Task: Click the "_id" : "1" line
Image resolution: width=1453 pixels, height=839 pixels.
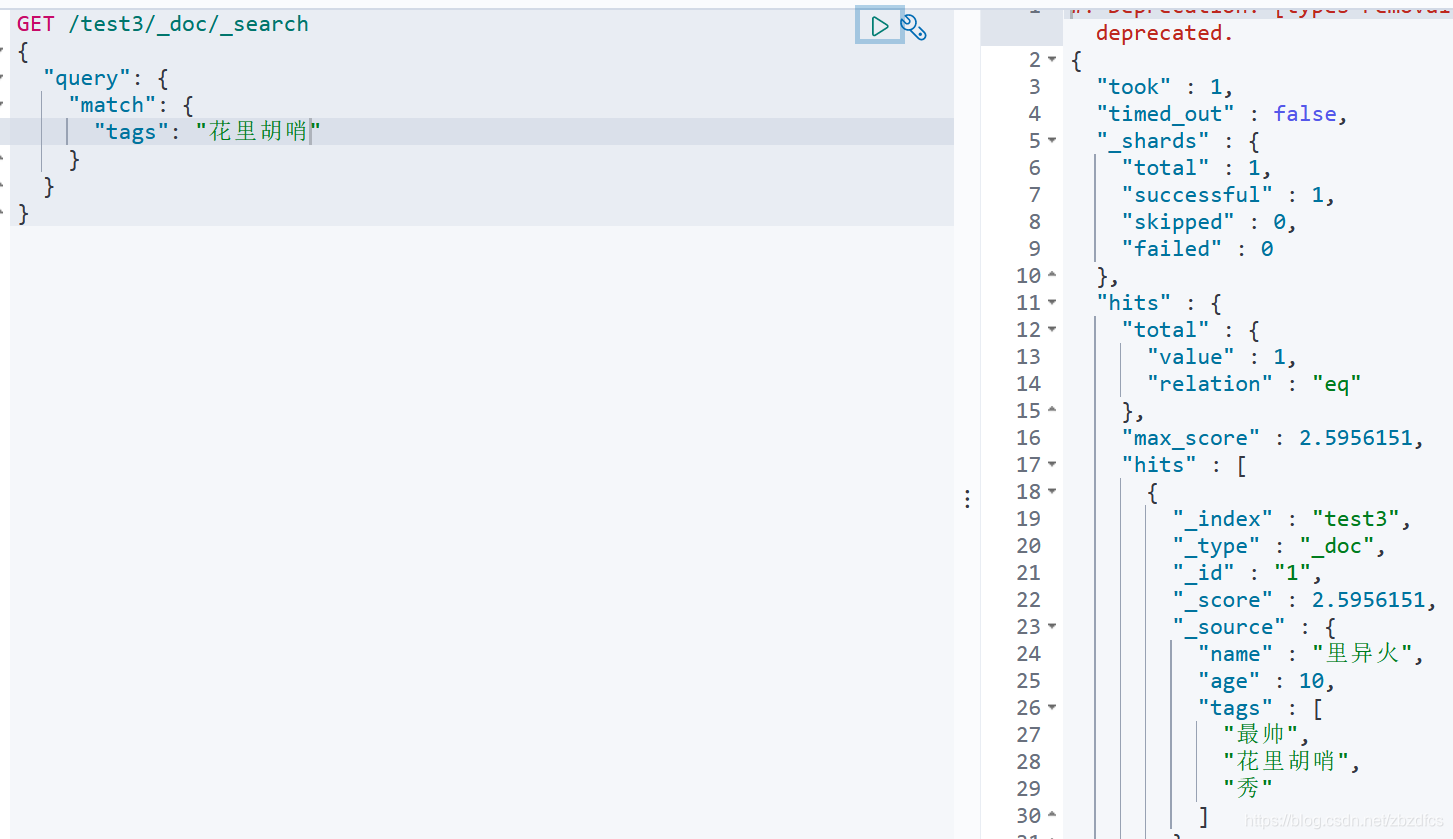Action: tap(1248, 573)
